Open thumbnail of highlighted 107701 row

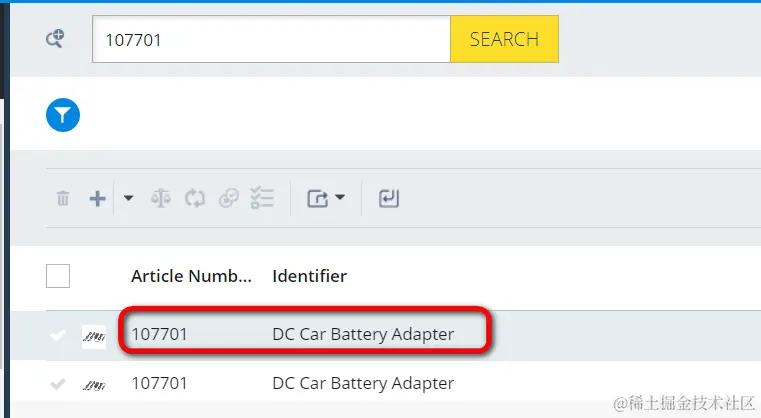coord(94,336)
